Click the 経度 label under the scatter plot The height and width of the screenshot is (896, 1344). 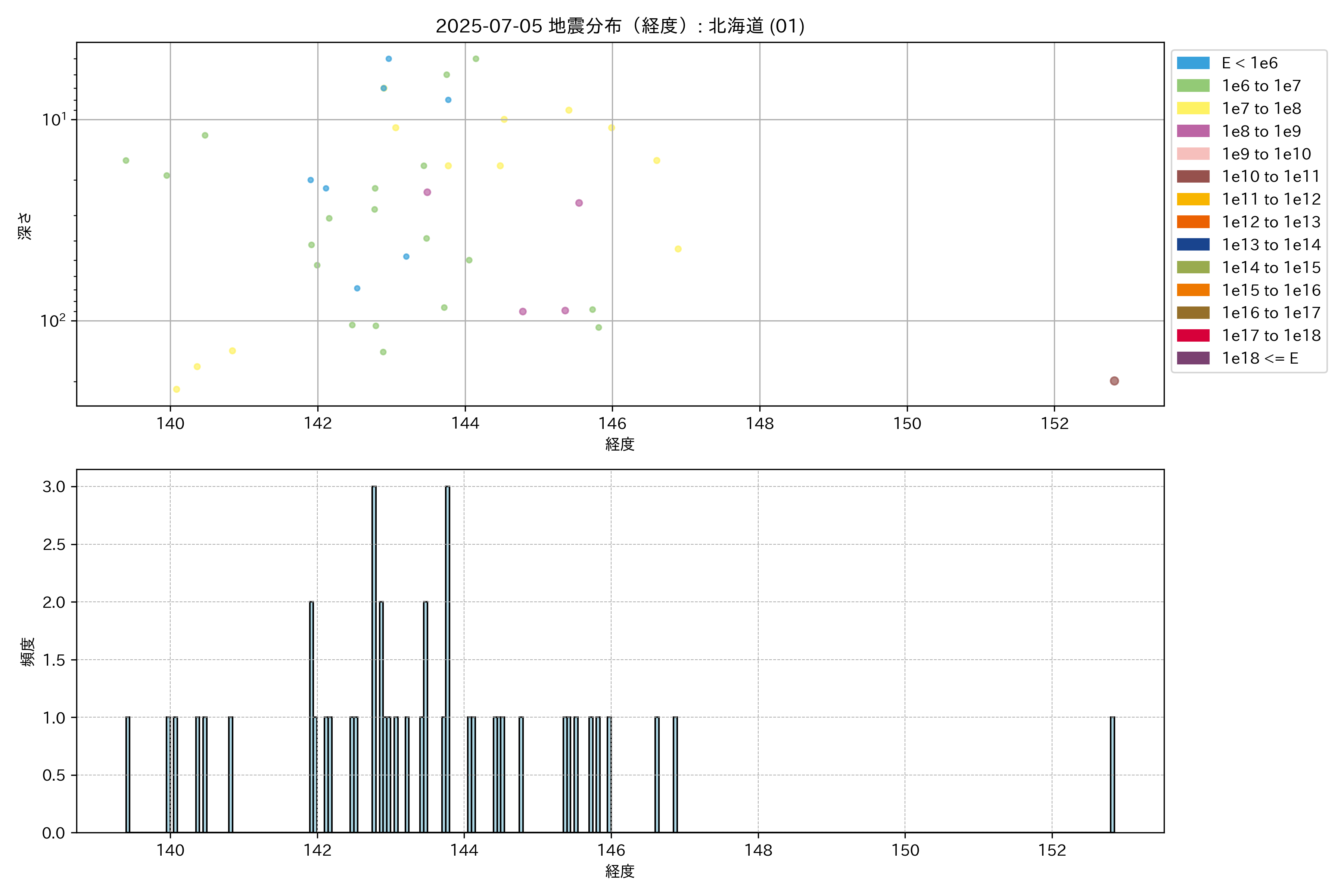(619, 444)
